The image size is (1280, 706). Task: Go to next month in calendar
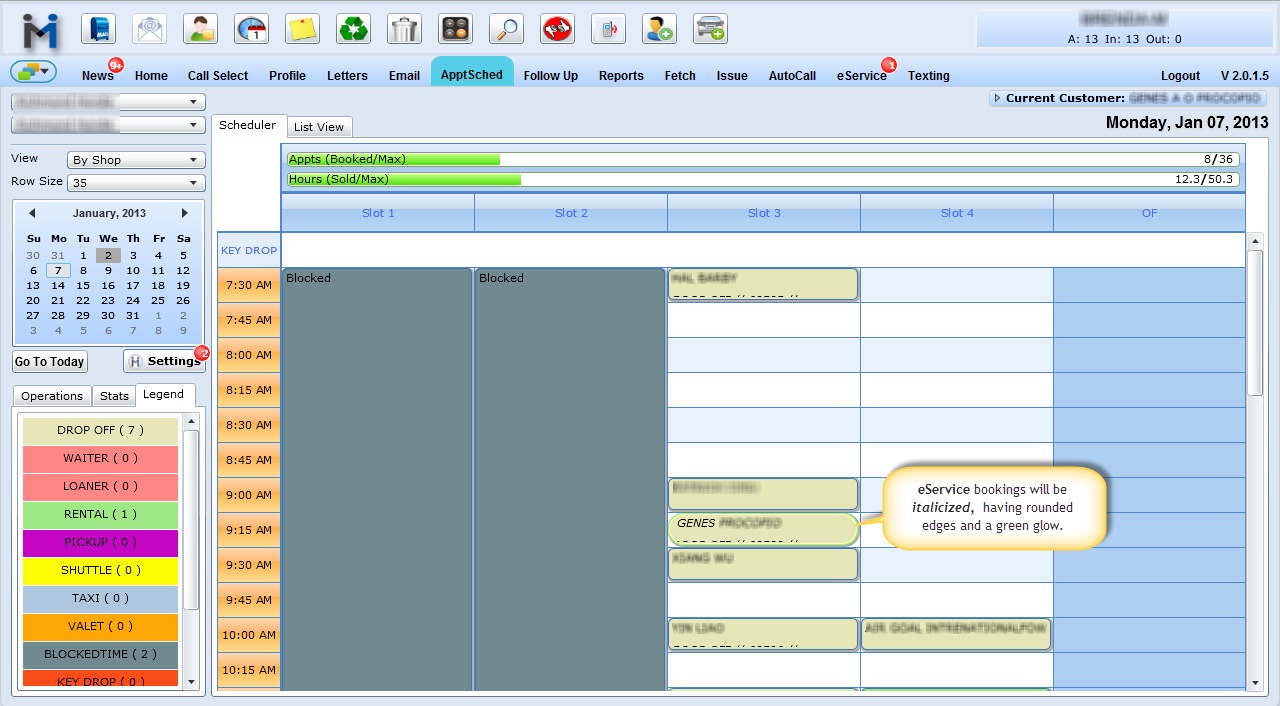[x=185, y=213]
